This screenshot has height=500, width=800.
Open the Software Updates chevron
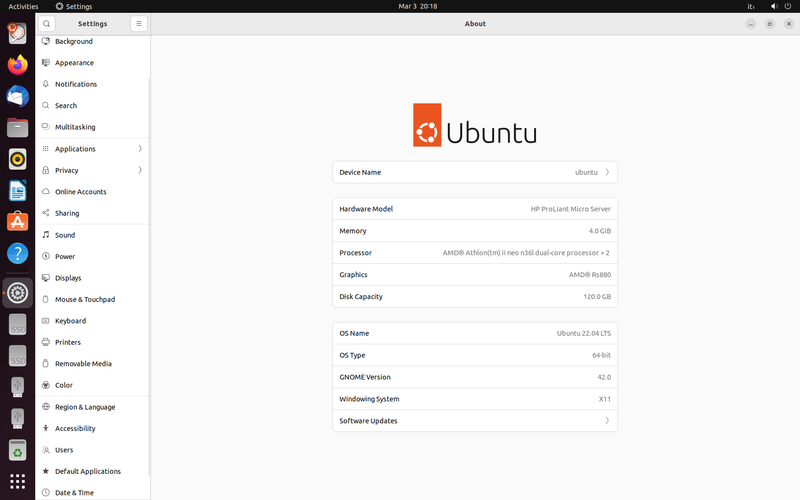coord(607,421)
